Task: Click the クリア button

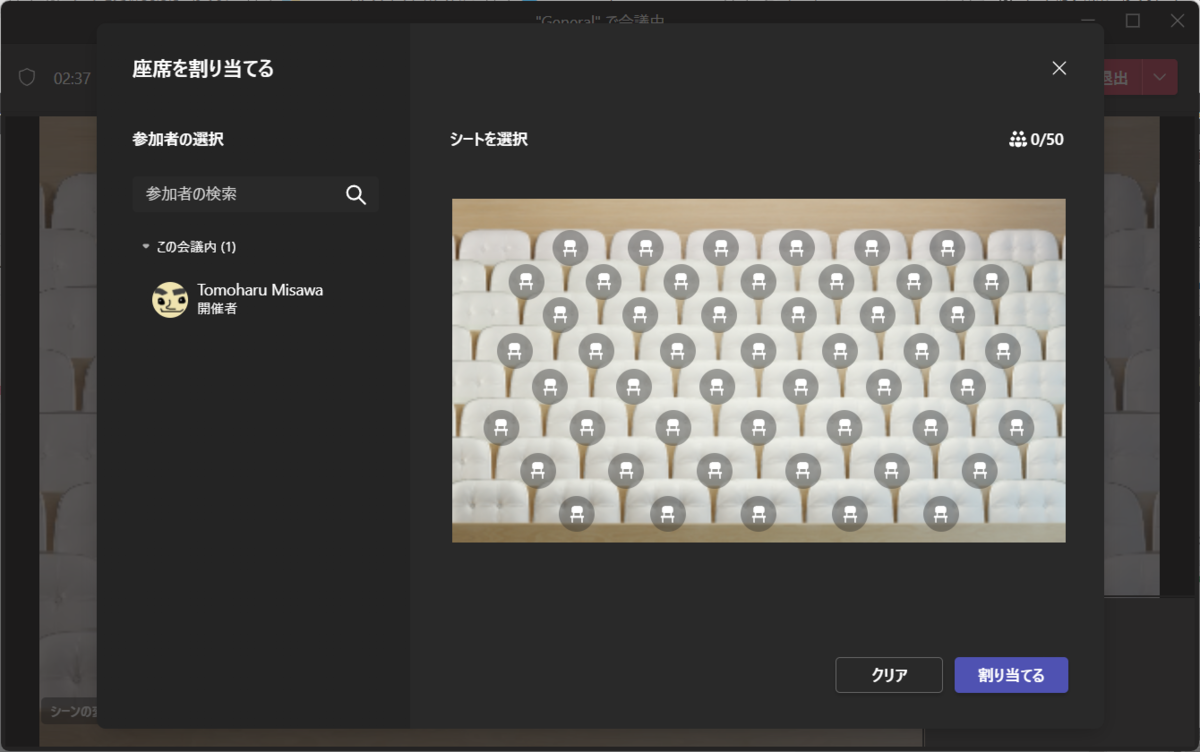Action: (x=889, y=675)
